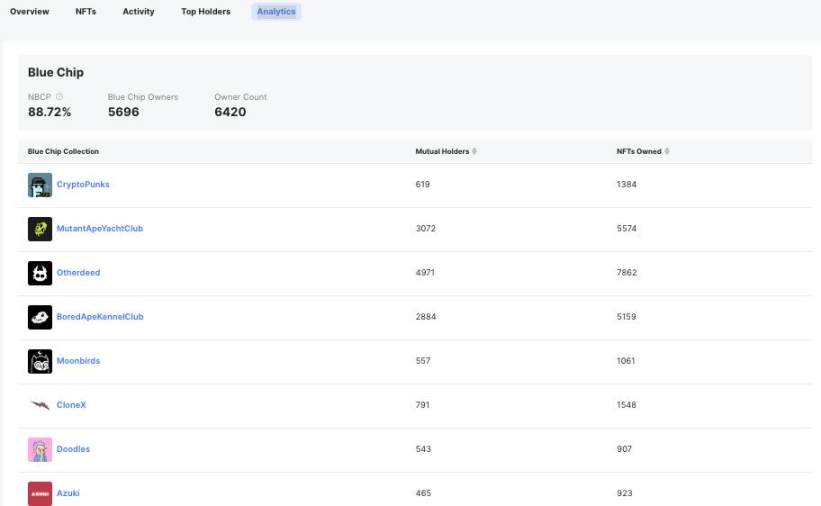Click Moonbirds mutual holders 557

[423, 360]
